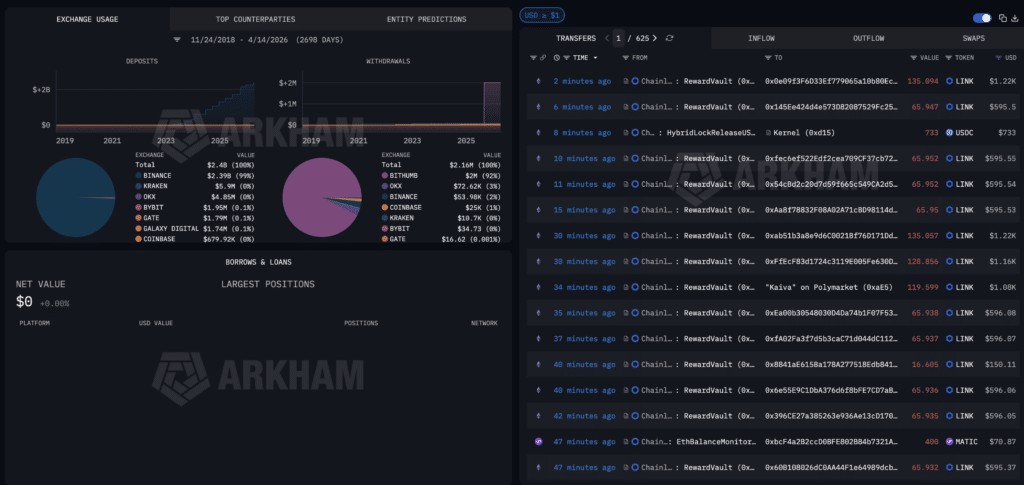Click address 0x8841aE615Ba178A277518Edb841...
Screen dimensions: 1024x485
click(832, 364)
